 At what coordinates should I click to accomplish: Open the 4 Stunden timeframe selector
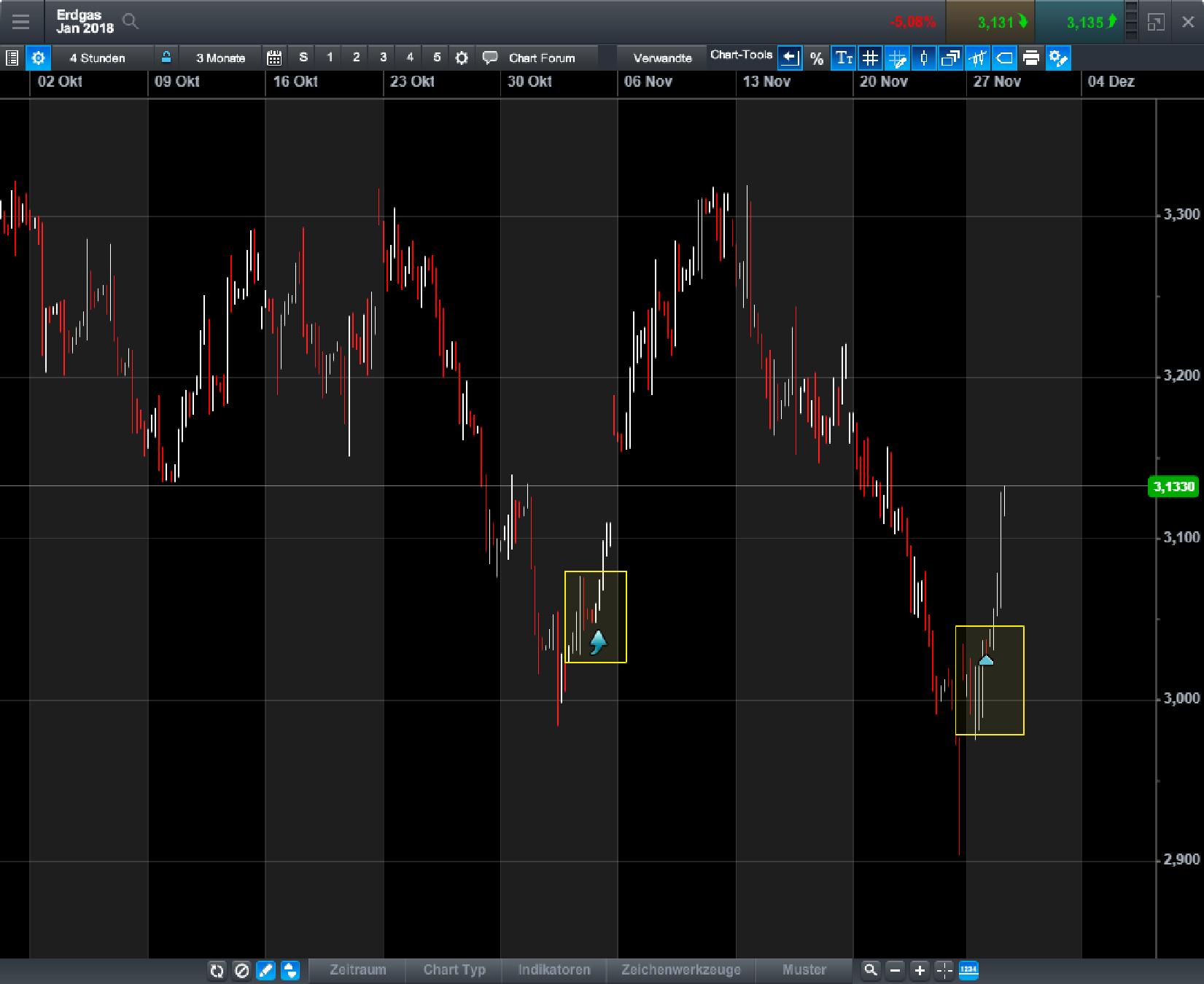[97, 57]
